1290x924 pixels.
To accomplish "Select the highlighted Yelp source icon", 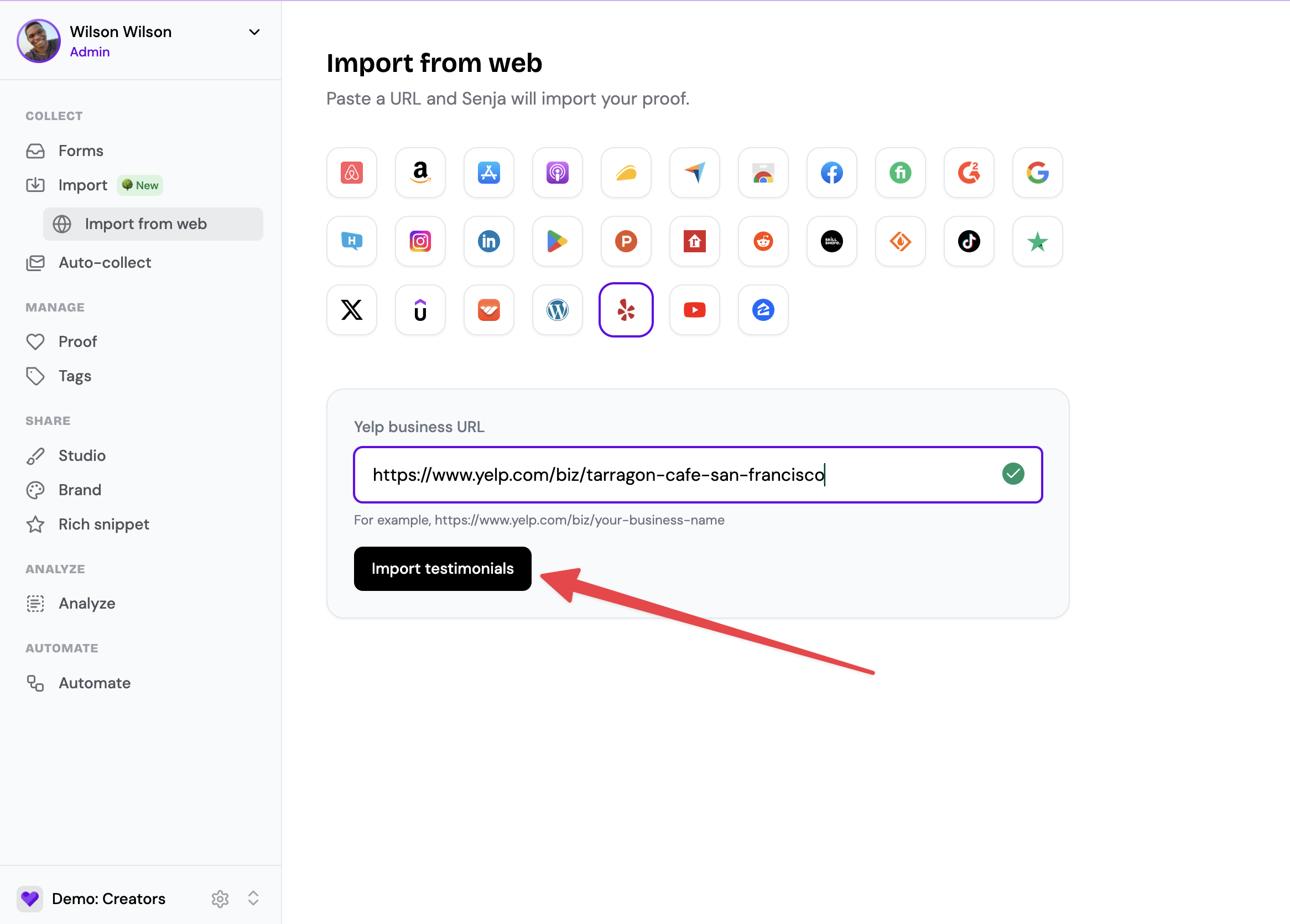I will coord(626,309).
